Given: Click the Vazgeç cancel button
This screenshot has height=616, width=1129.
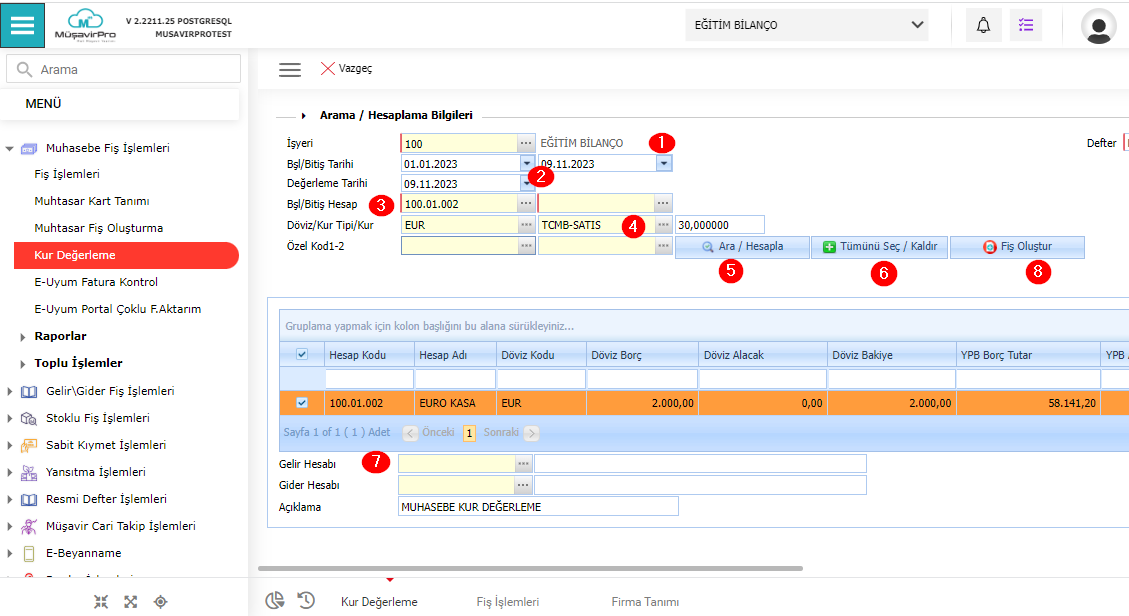Looking at the screenshot, I should point(346,68).
